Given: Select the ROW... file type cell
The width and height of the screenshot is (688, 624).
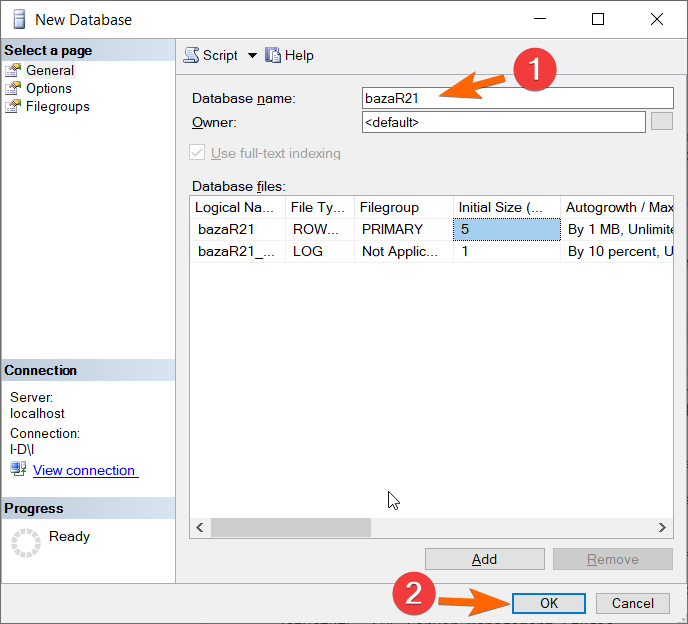Looking at the screenshot, I should click(320, 229).
